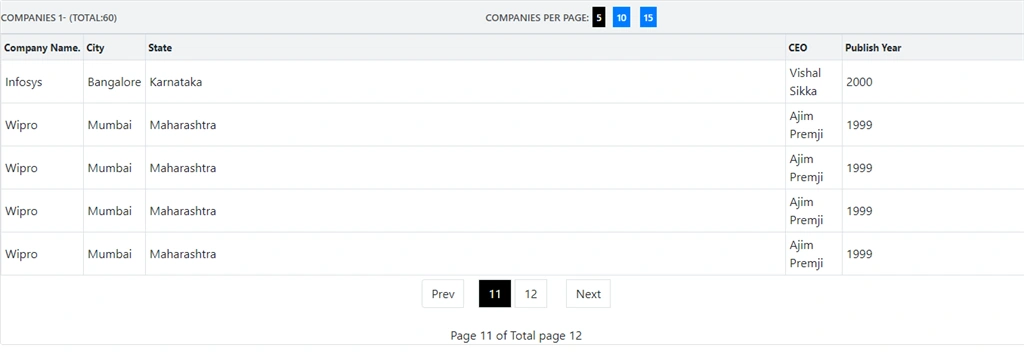1024x360 pixels.
Task: Advance with the Next button
Action: (588, 294)
